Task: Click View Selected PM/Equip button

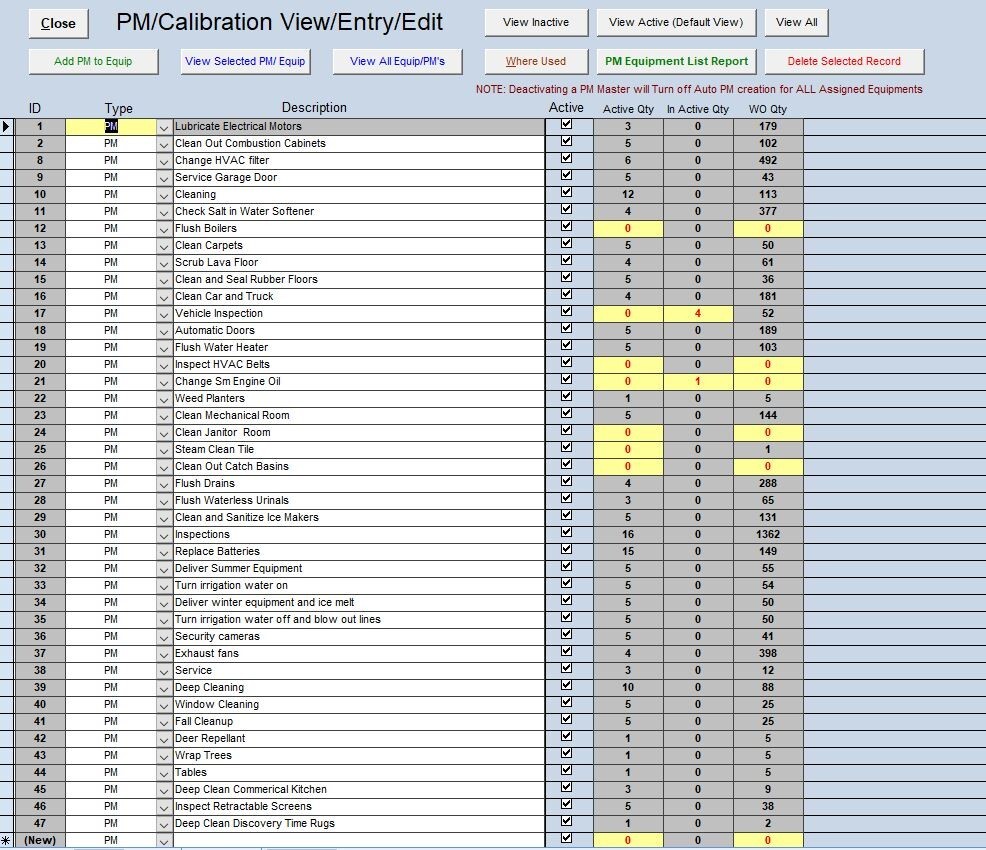Action: (245, 61)
